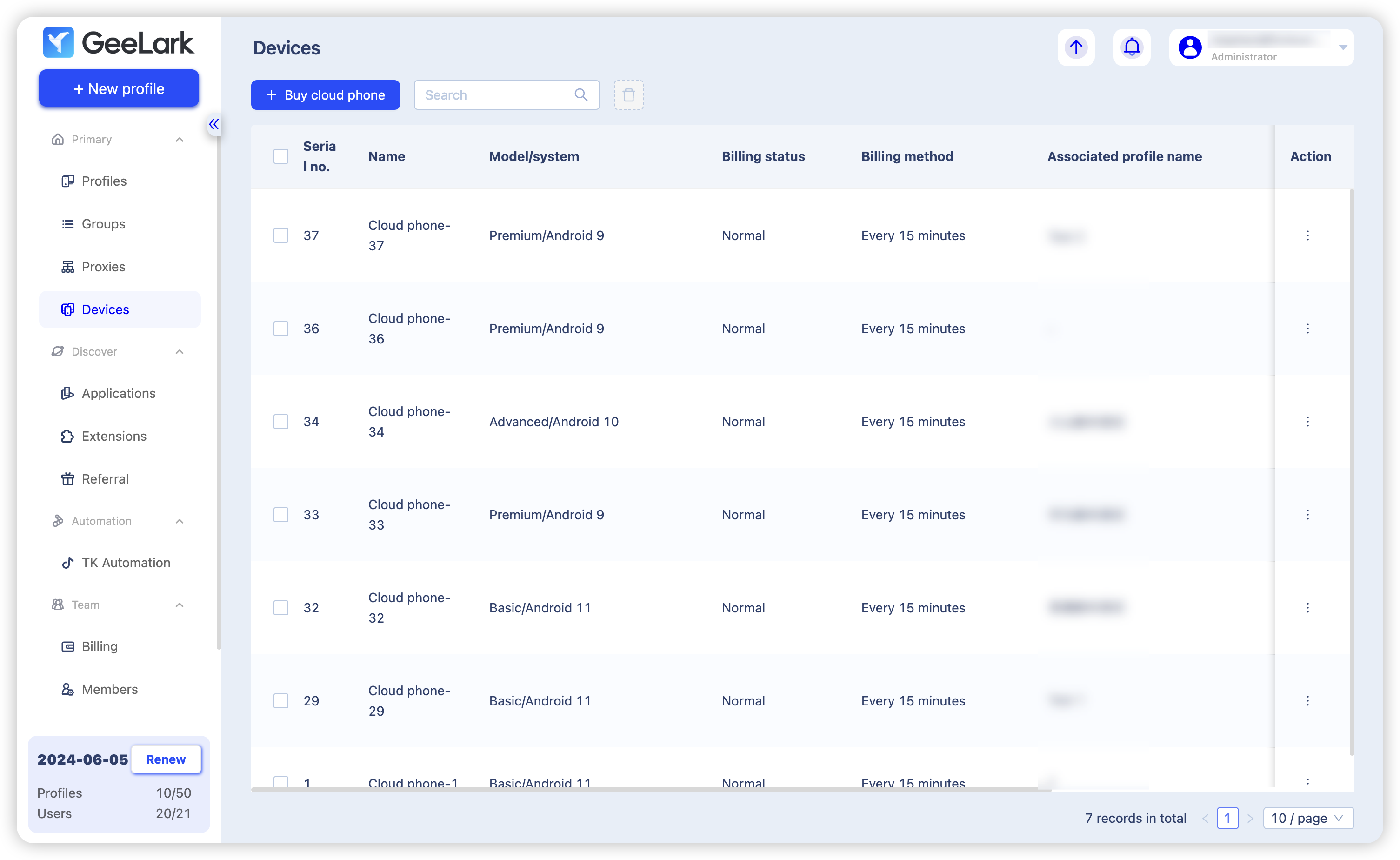Check the box for serial 37
1400x860 pixels.
click(x=281, y=235)
